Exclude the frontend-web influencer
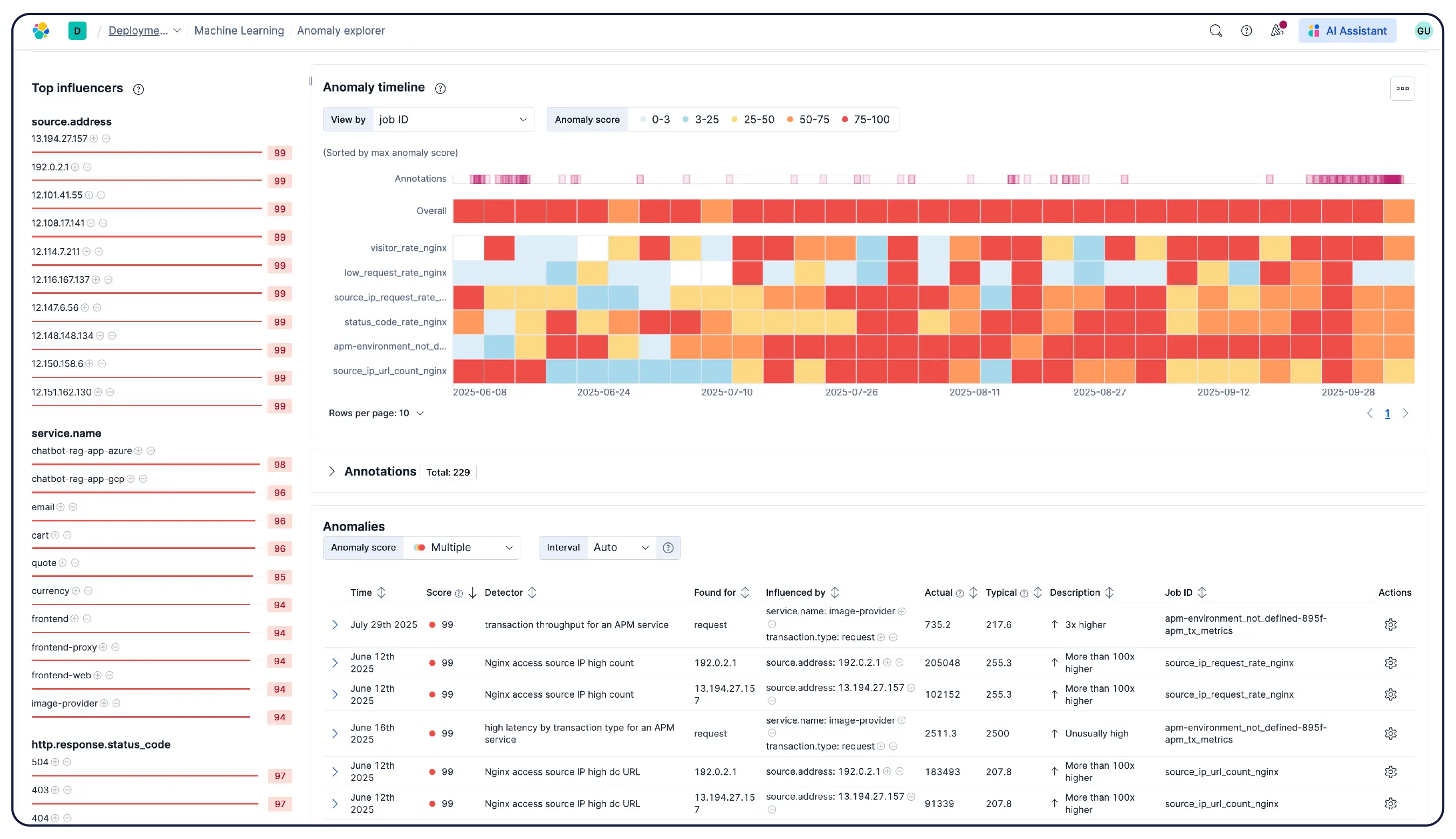The image size is (1456, 839). click(109, 675)
